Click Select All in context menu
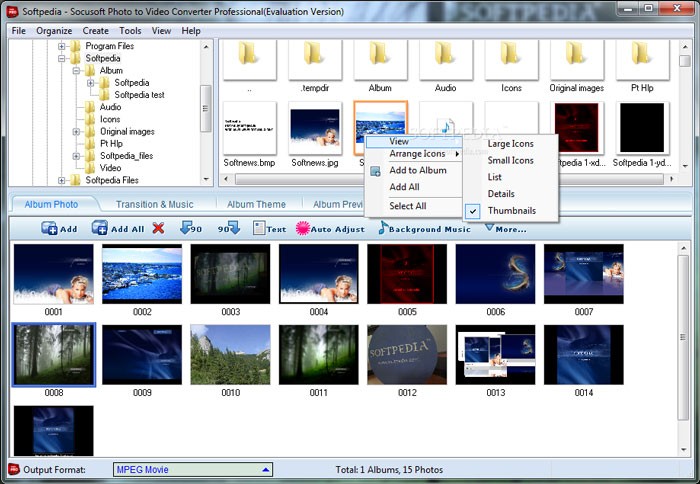Screen dimensions: 700x484 click(x=408, y=206)
